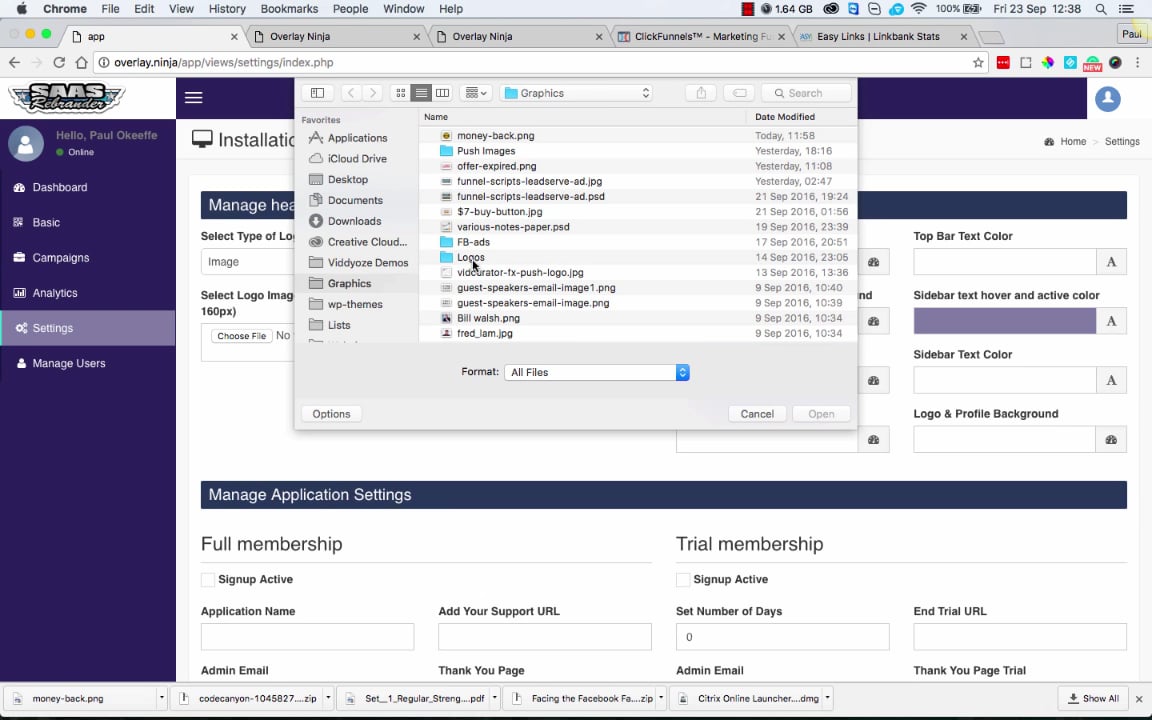Click the file dialog Search field
Viewport: 1152px width, 720px height.
pyautogui.click(x=806, y=93)
